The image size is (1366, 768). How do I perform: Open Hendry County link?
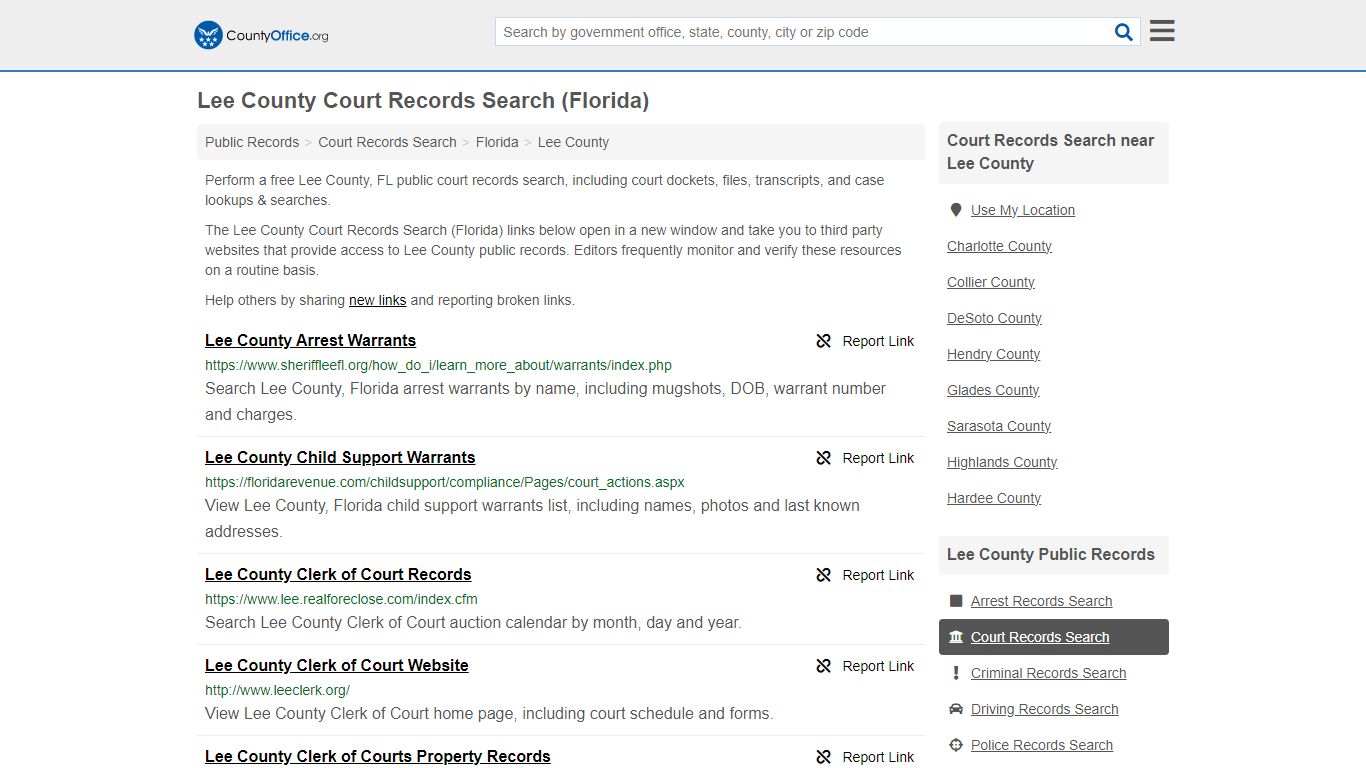coord(993,354)
